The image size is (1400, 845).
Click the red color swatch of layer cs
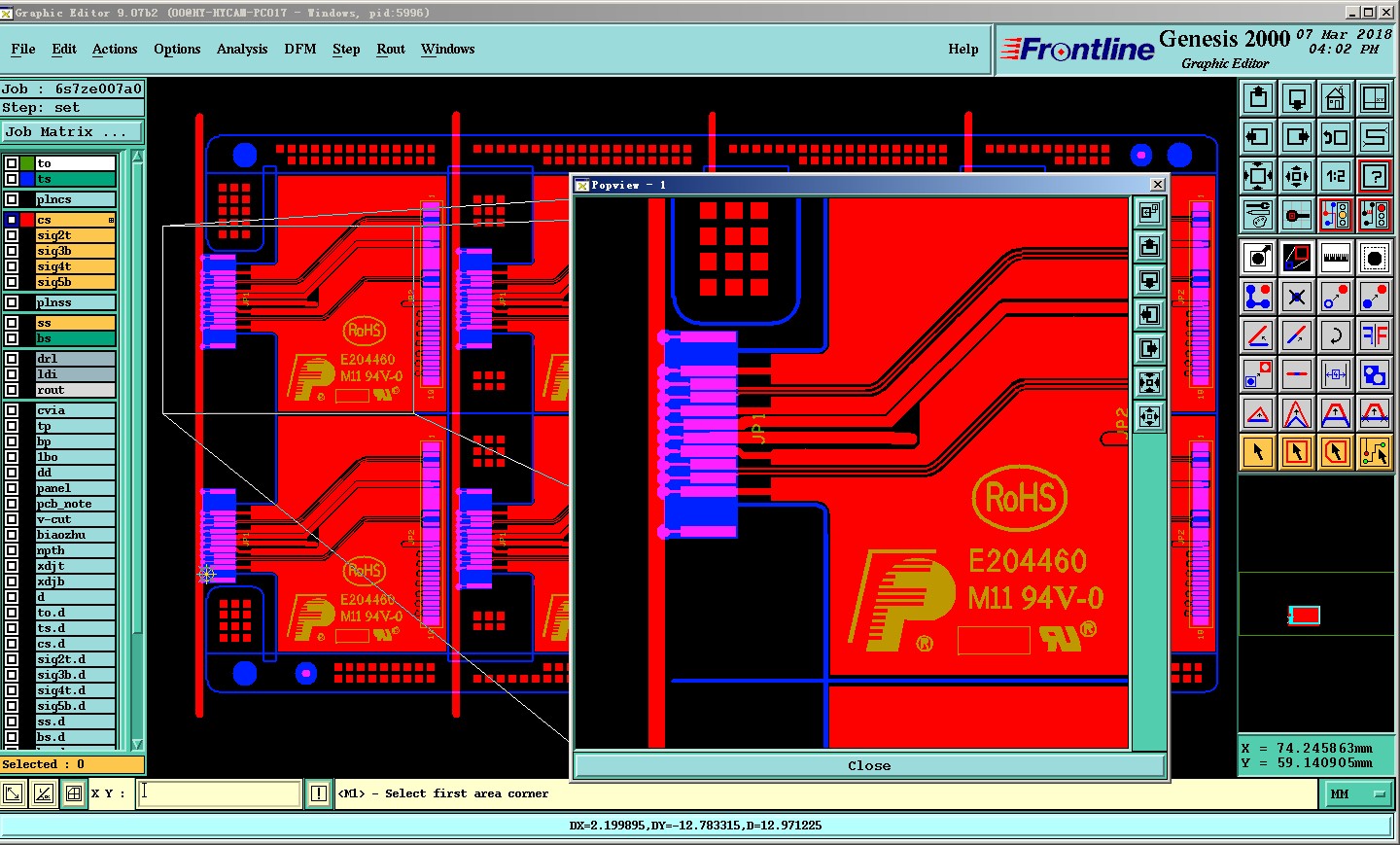27,220
